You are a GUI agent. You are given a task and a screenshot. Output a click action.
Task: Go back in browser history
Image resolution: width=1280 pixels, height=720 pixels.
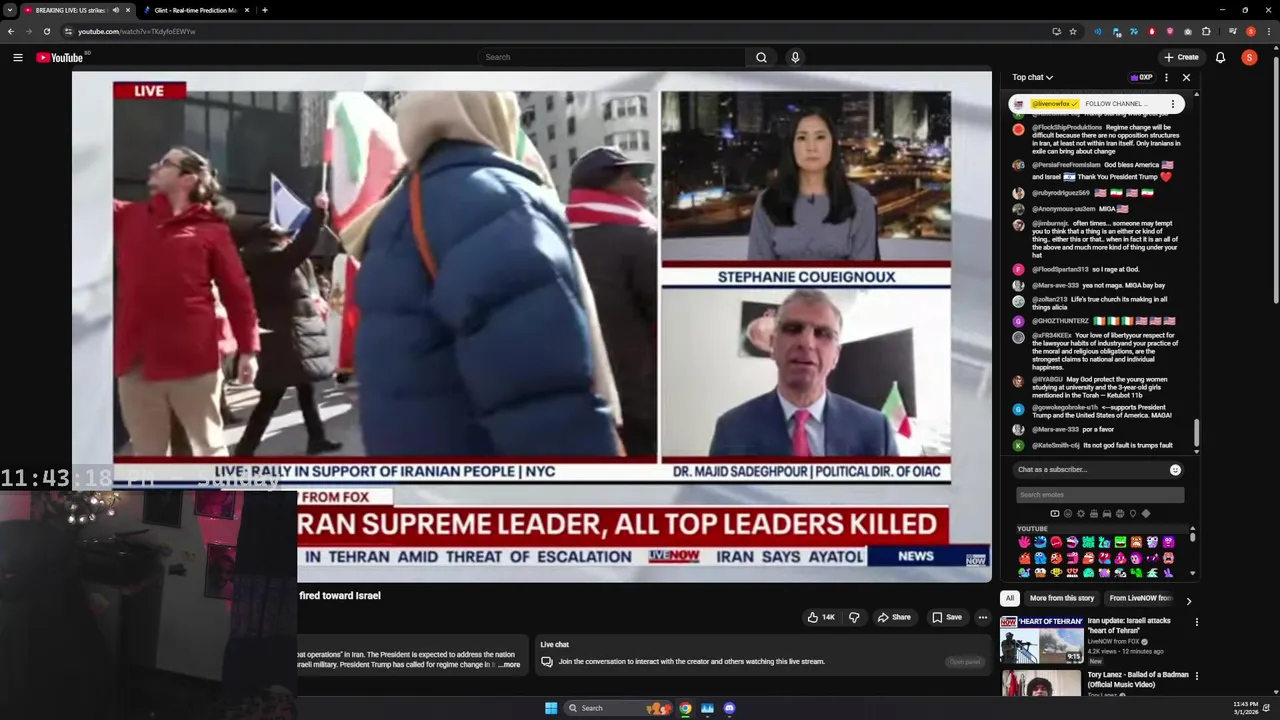(11, 31)
